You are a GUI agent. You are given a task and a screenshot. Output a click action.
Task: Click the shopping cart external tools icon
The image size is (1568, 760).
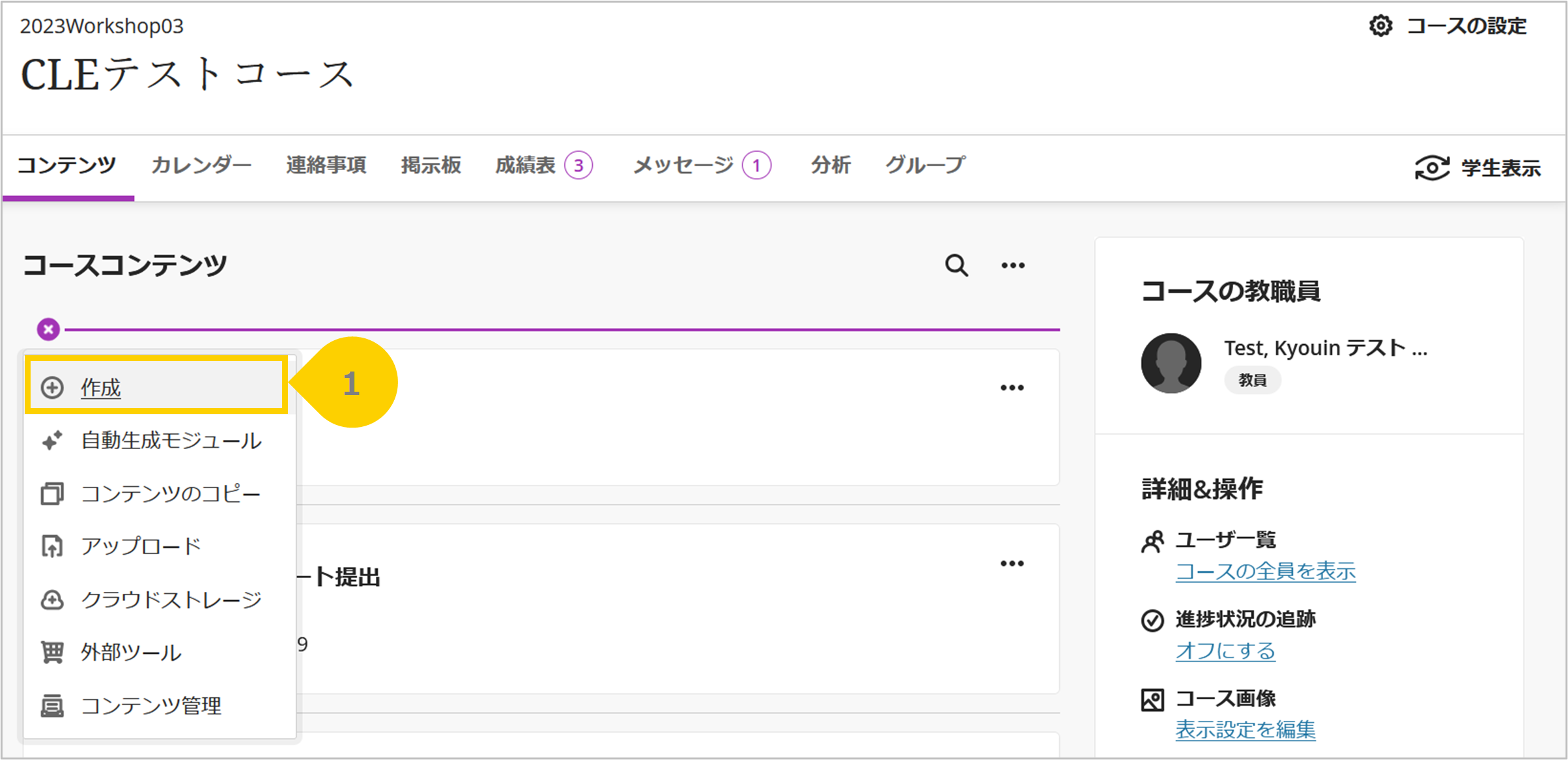[x=52, y=652]
